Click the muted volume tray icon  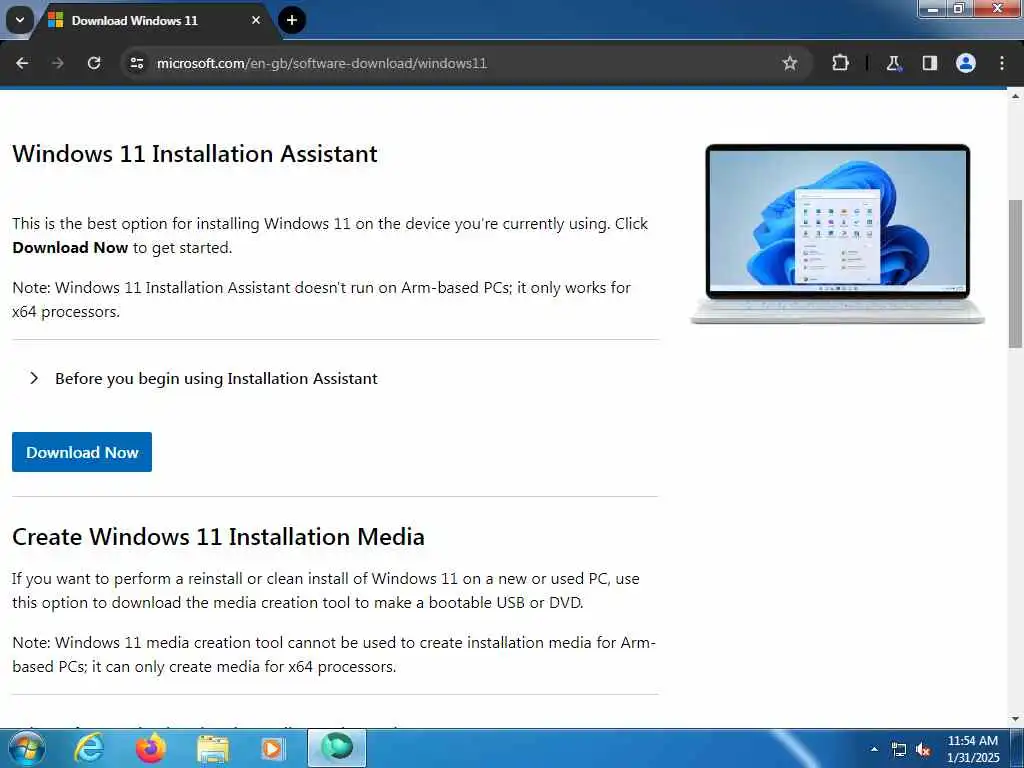pyautogui.click(x=923, y=750)
